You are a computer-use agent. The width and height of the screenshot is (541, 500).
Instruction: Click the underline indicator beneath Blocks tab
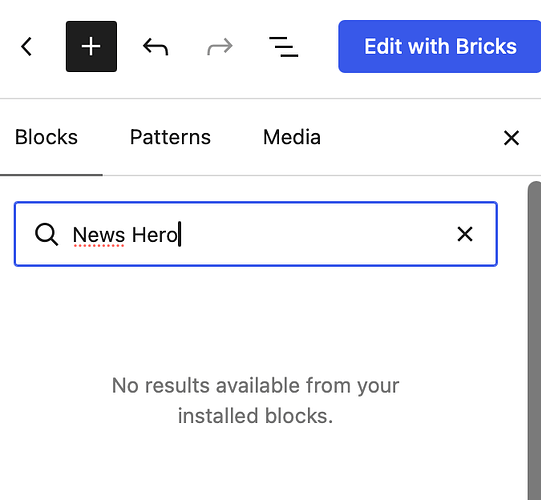coord(51,175)
